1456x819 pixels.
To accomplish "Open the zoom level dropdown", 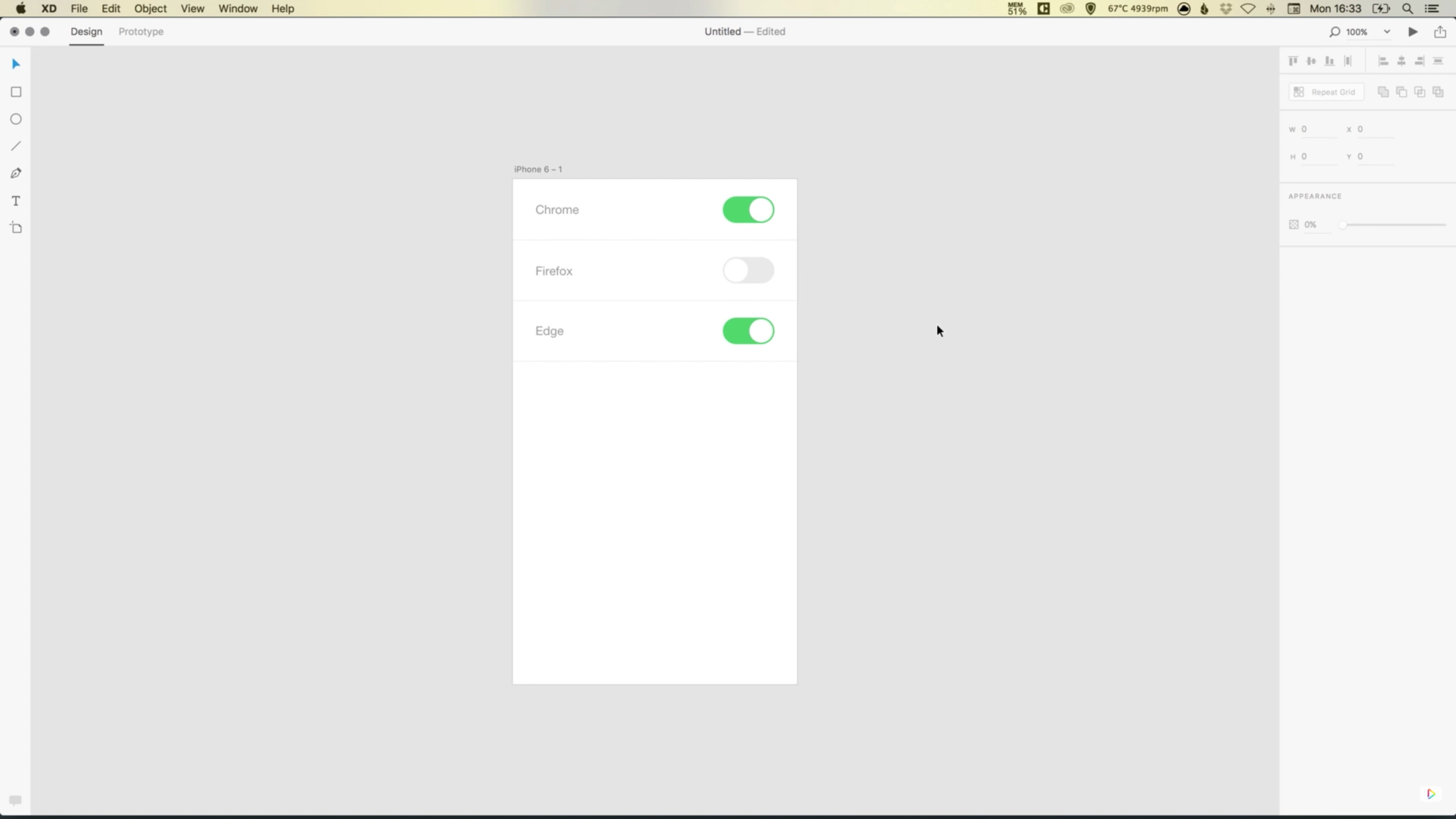I will pos(1386,31).
